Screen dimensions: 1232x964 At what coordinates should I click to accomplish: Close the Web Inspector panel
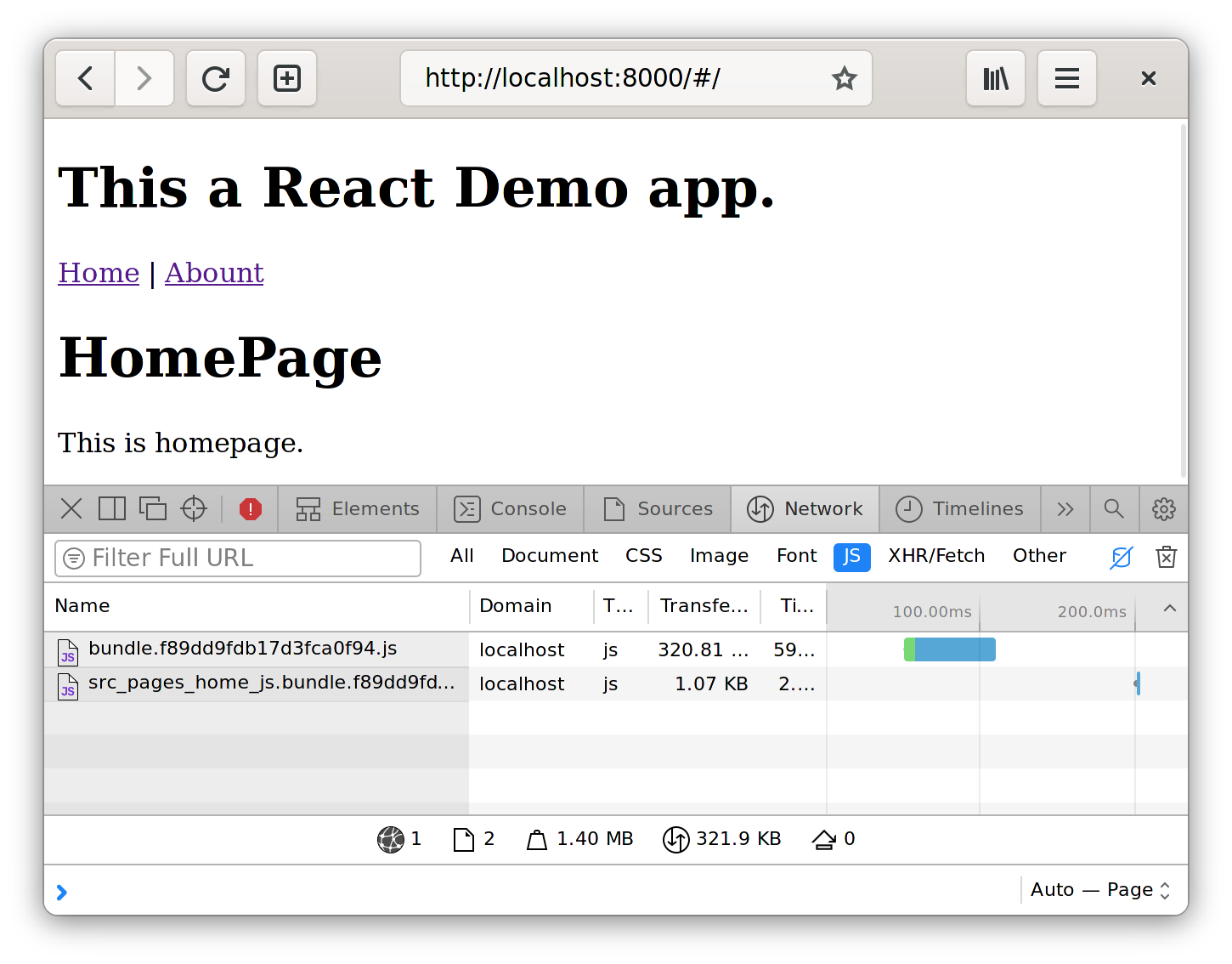[x=71, y=509]
